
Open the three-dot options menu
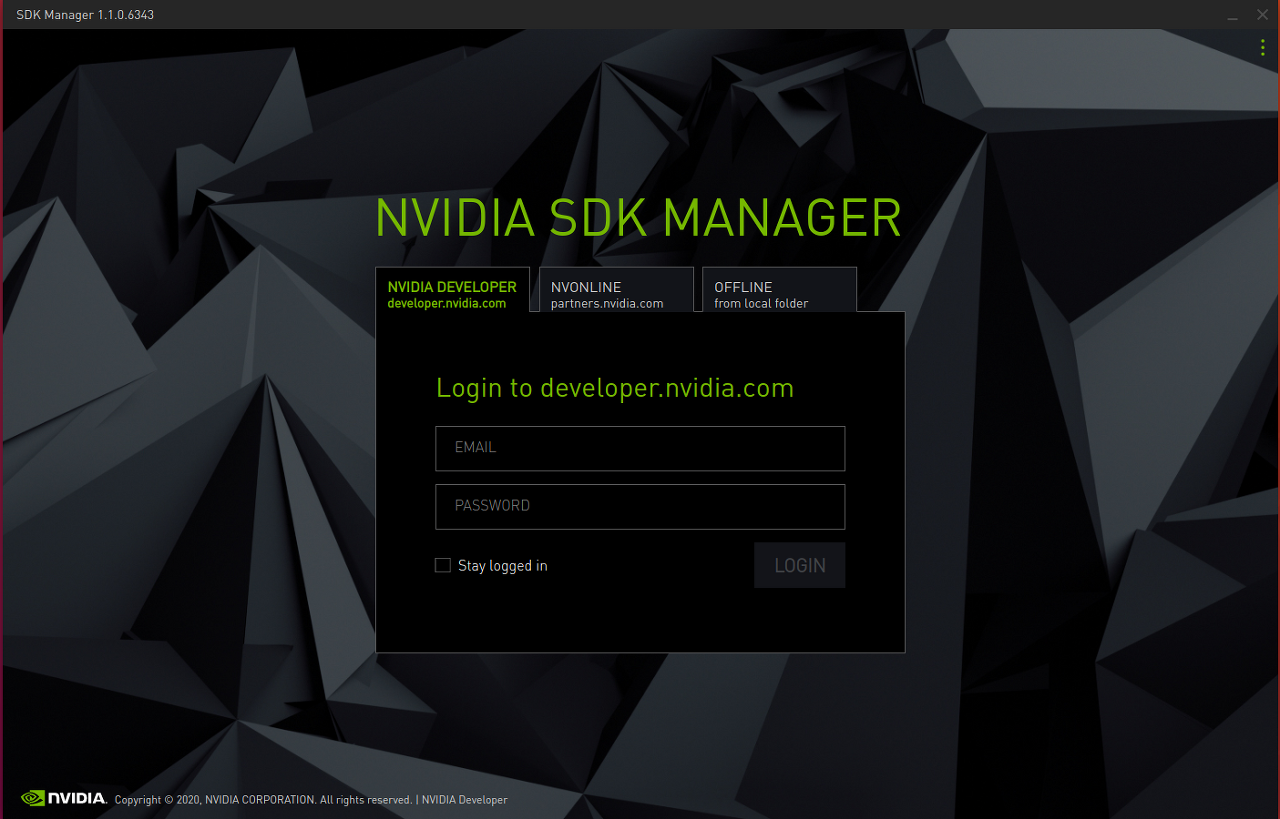click(1263, 47)
